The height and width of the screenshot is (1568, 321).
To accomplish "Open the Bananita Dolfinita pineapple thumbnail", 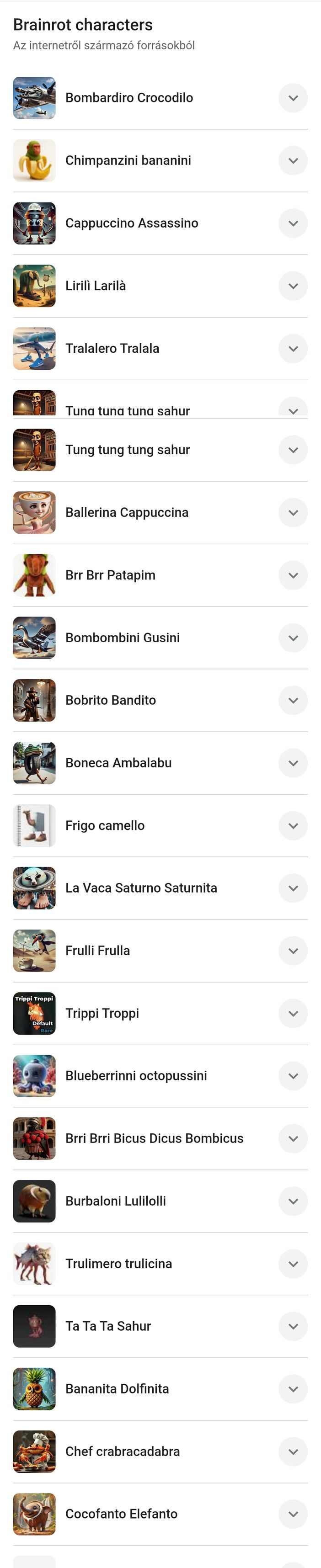I will point(34,1389).
